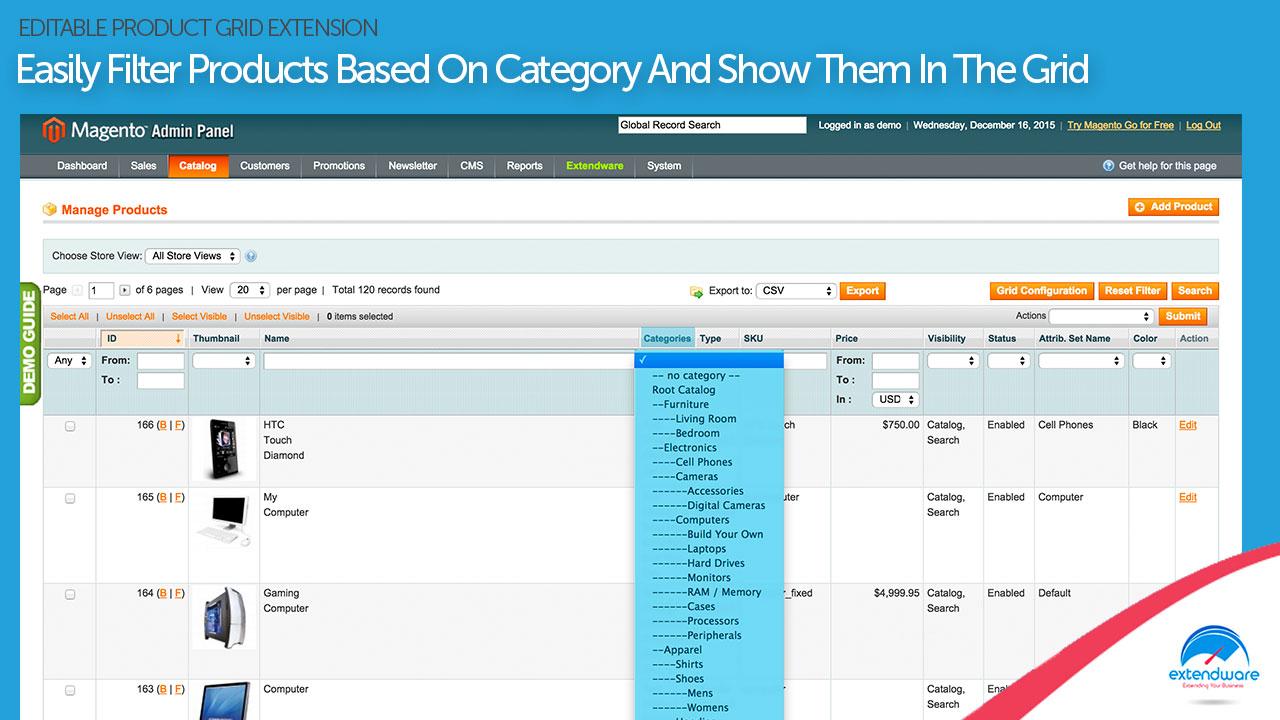Check the box for product 166
1280x720 pixels.
[70, 426]
